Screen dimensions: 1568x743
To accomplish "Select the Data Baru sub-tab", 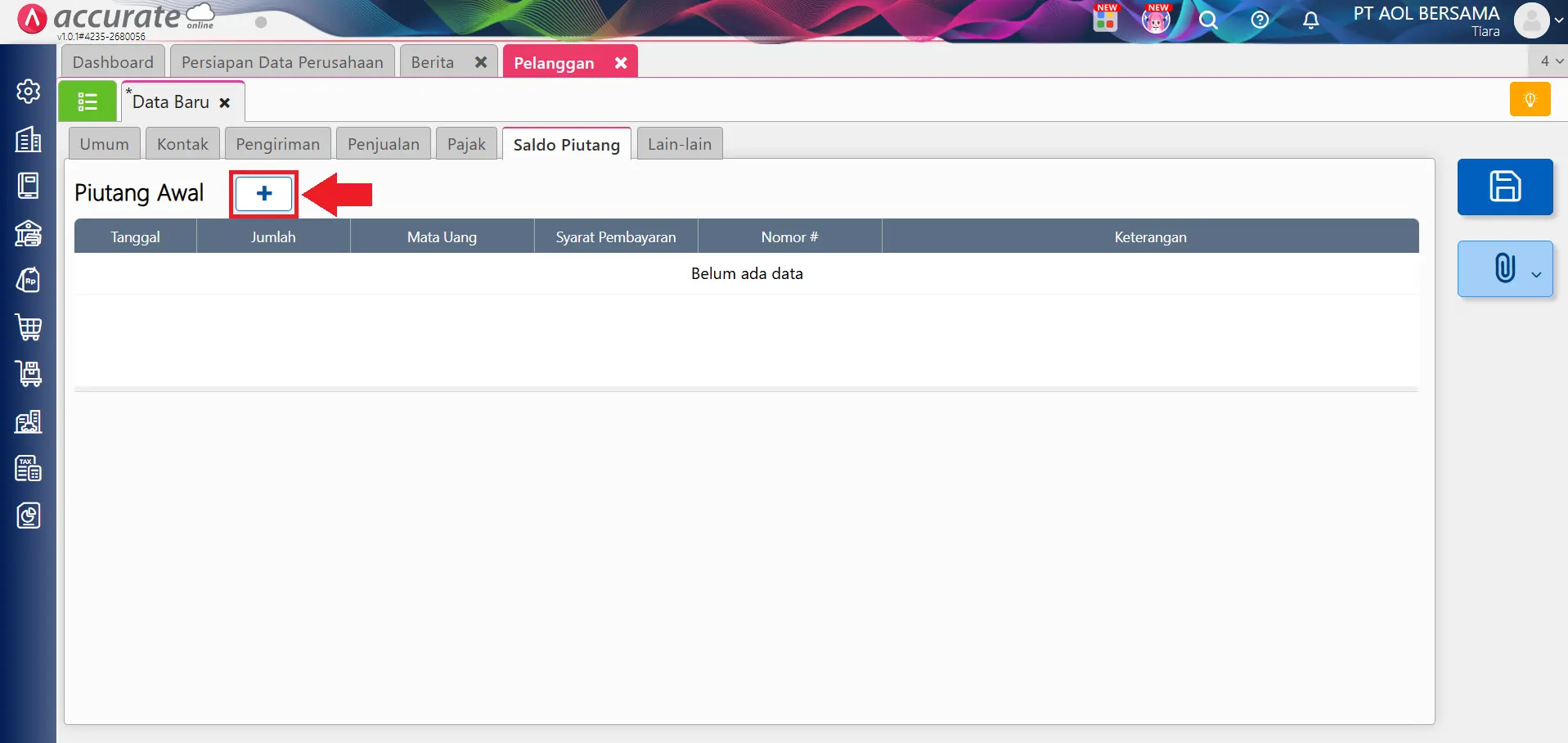I will [x=171, y=102].
